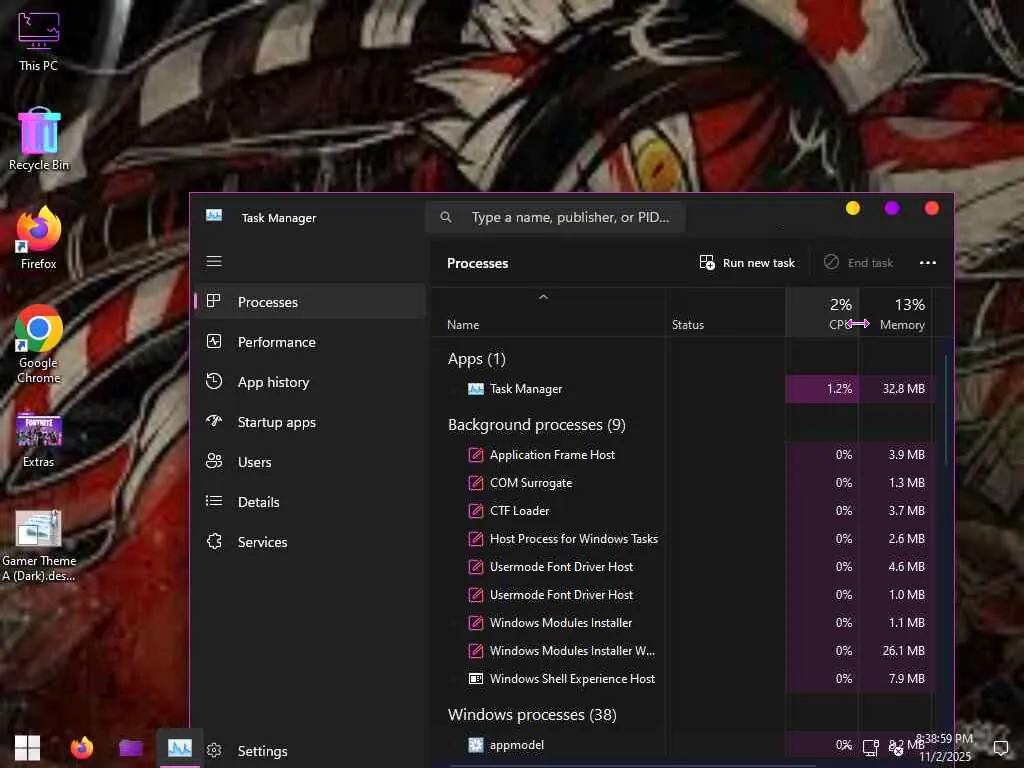Screen dimensions: 1024x768
Task: Click the purple maximize dot
Action: coord(892,208)
